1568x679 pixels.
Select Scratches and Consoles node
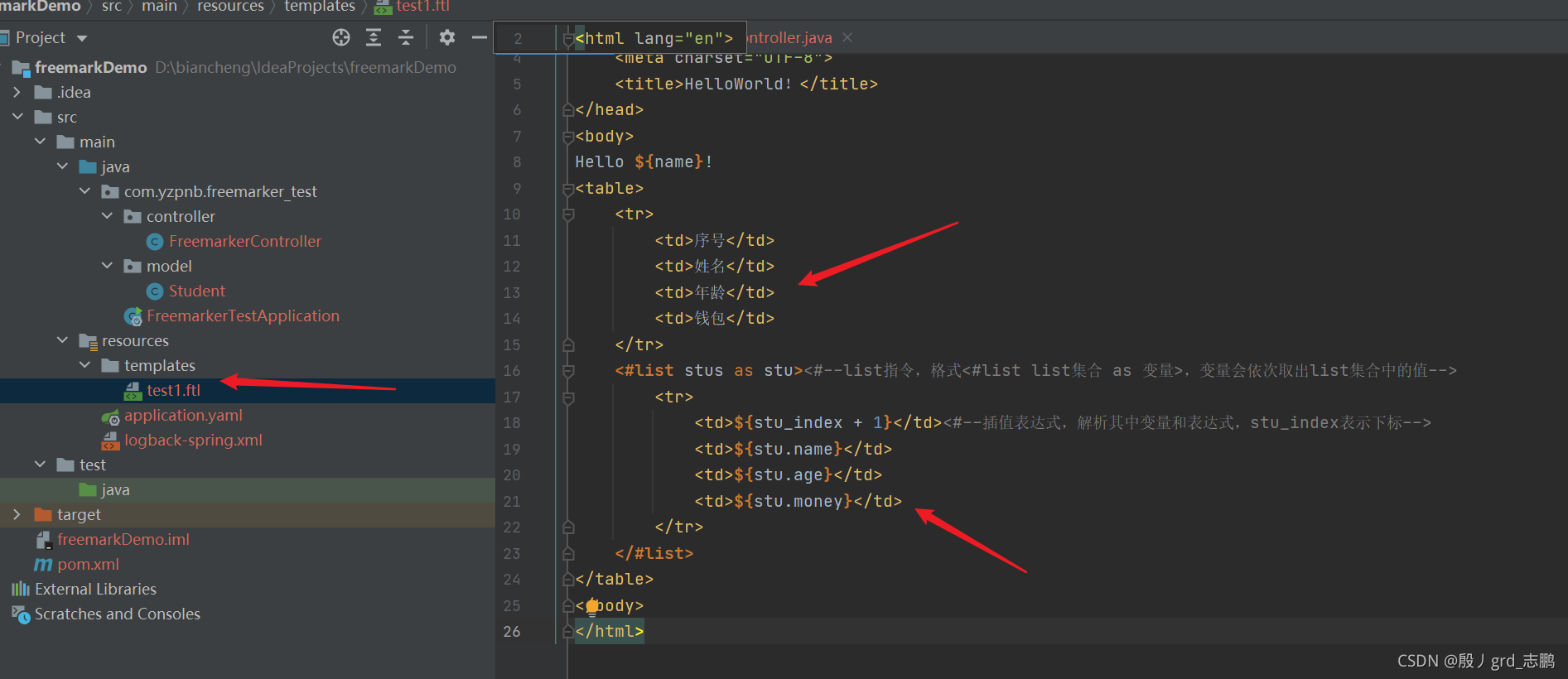118,614
